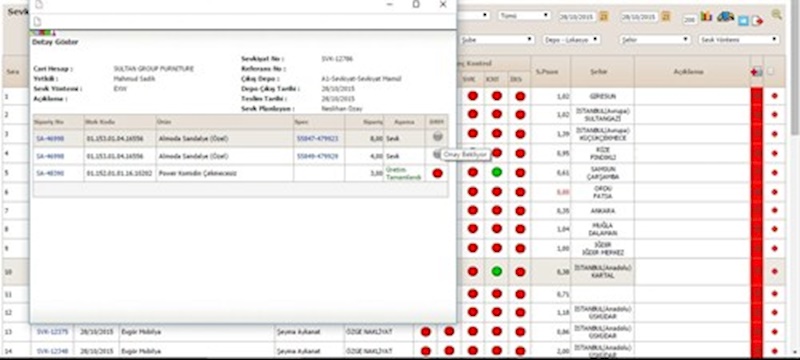Expand the Depo - Lokasyon dropdown
The width and height of the screenshot is (800, 360).
click(571, 39)
